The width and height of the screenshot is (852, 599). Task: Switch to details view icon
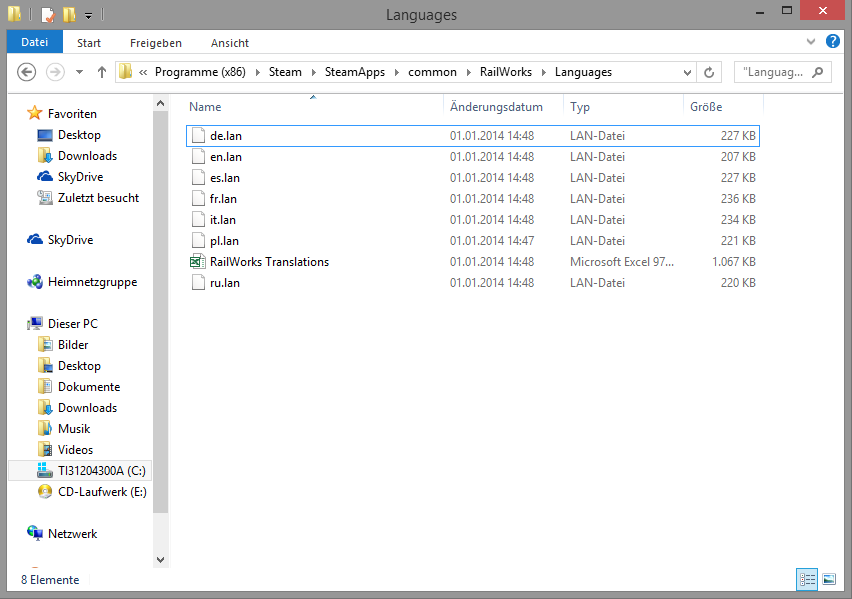click(x=807, y=579)
